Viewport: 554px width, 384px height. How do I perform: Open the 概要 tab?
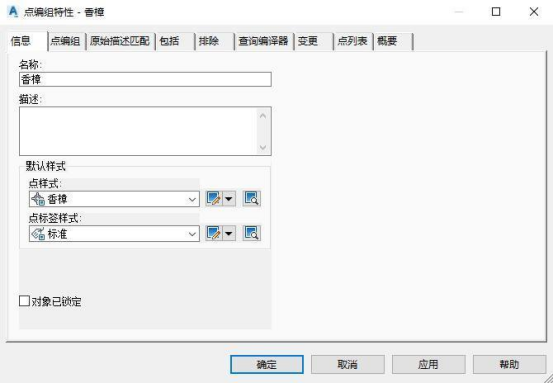coord(393,41)
